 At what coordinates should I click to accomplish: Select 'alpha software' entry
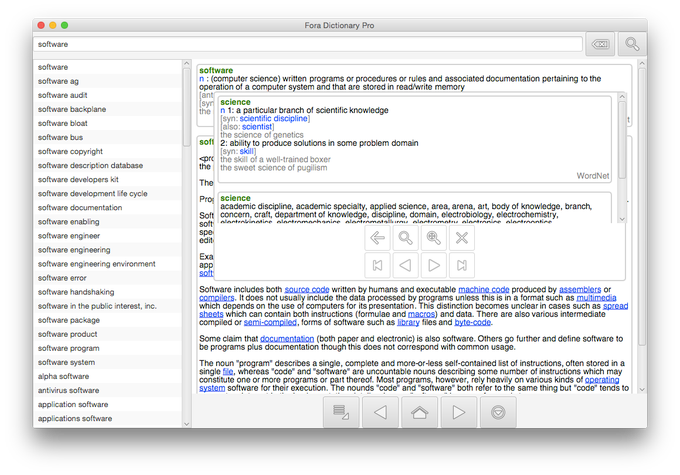108,377
